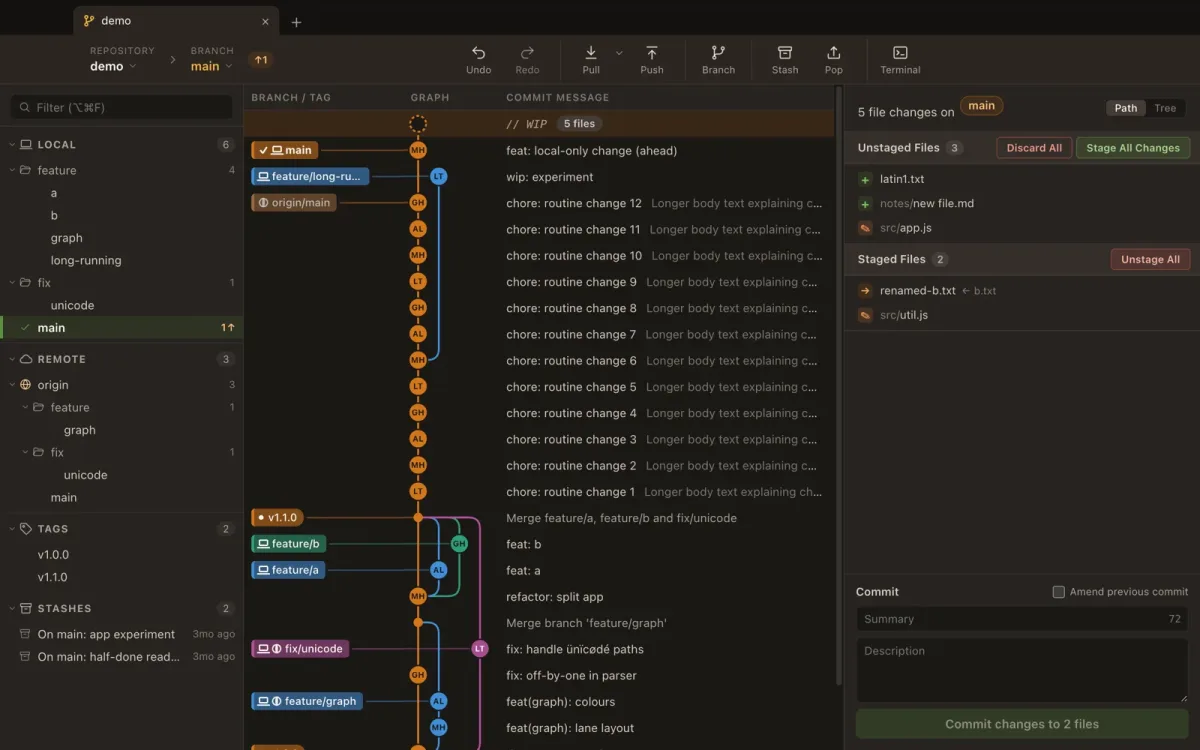The height and width of the screenshot is (750, 1200).
Task: Focus the commit Summary field
Action: click(x=1022, y=619)
